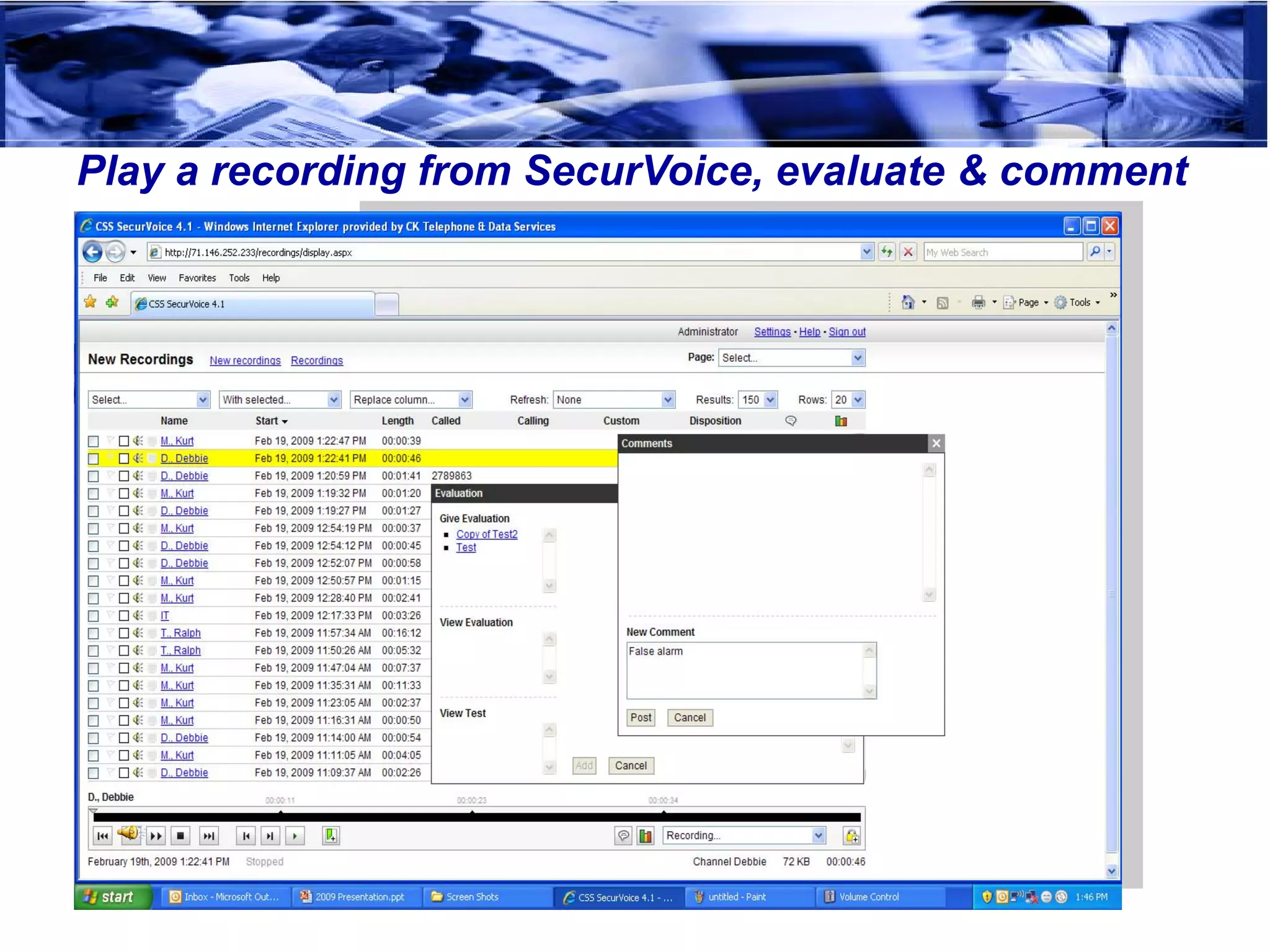The width and height of the screenshot is (1270, 952).
Task: Click the timeline marker at 00:00:23
Action: pyautogui.click(x=473, y=811)
